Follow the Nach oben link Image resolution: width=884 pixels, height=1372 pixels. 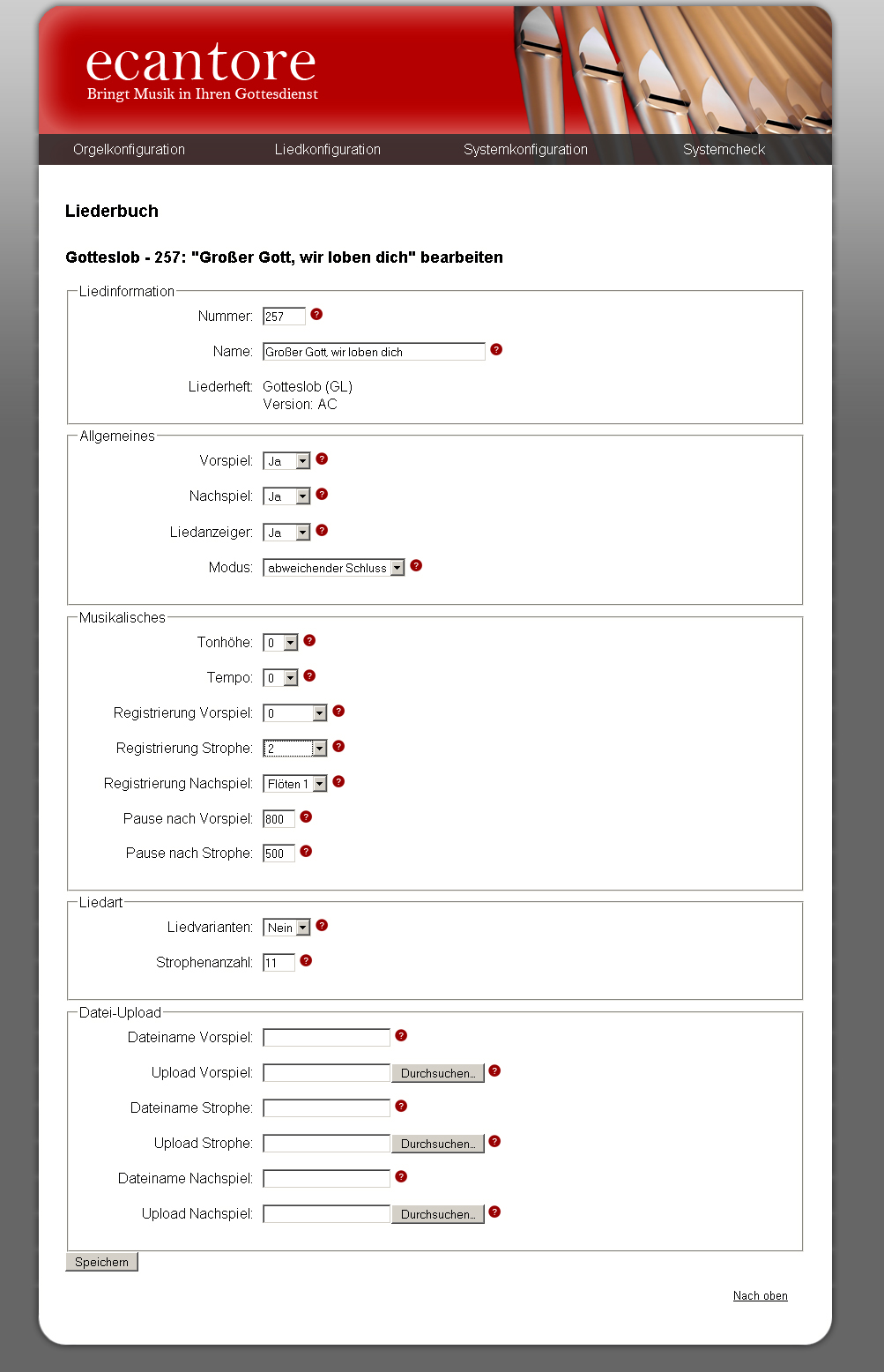(761, 1296)
